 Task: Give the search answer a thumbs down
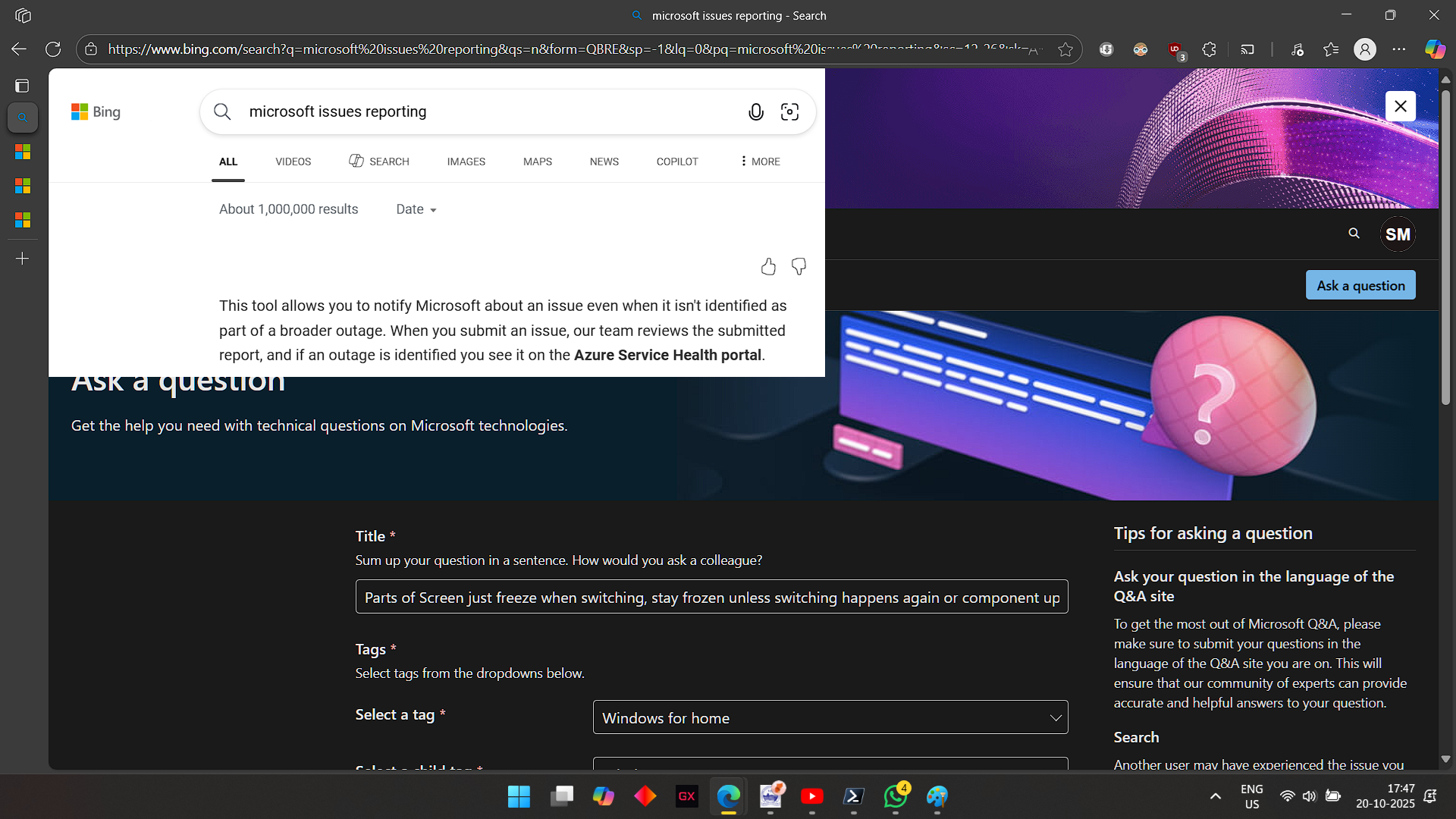799,266
